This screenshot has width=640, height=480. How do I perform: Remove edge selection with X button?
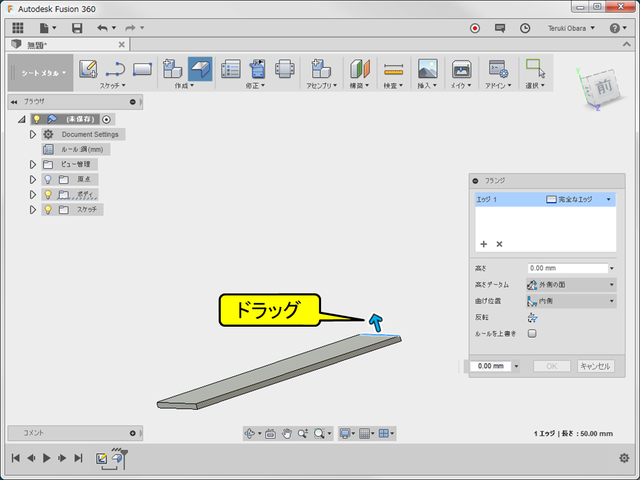tap(499, 244)
